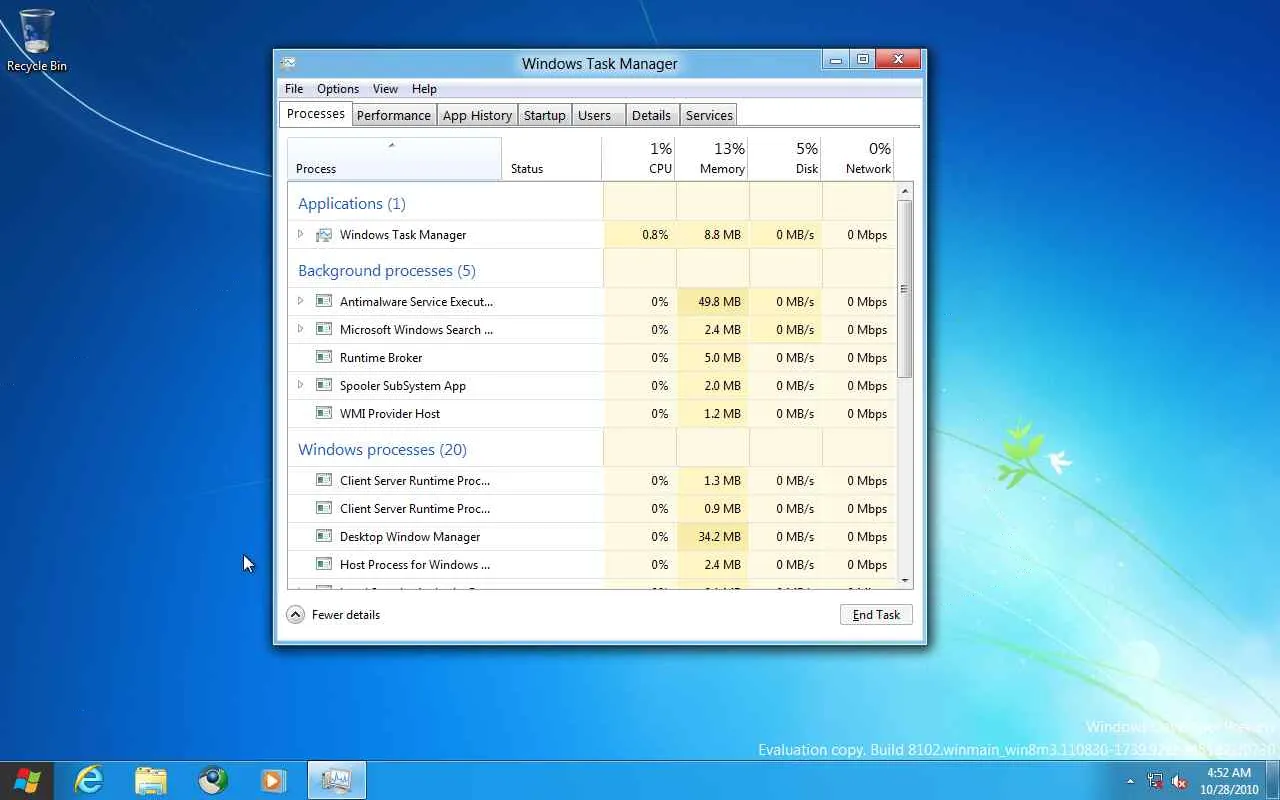Open the Startup tab

[x=545, y=115]
